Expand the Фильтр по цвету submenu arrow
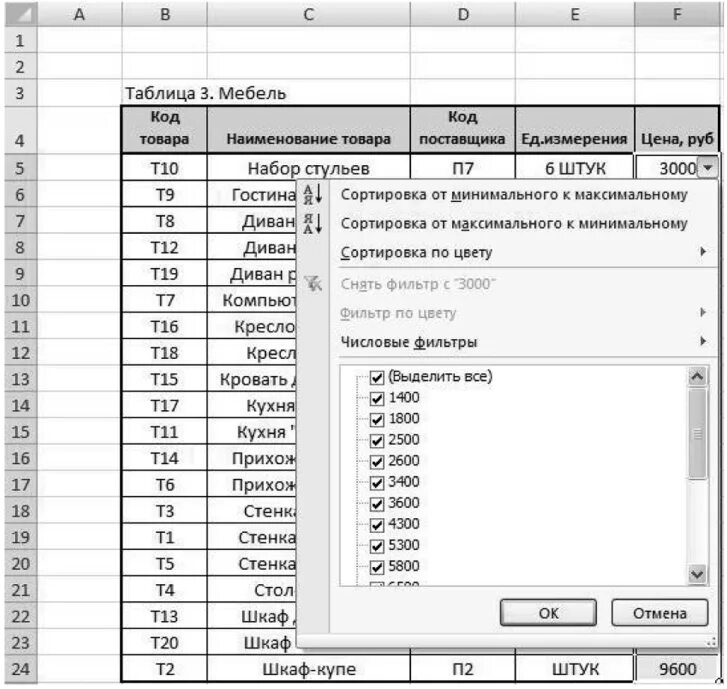 pyautogui.click(x=703, y=313)
